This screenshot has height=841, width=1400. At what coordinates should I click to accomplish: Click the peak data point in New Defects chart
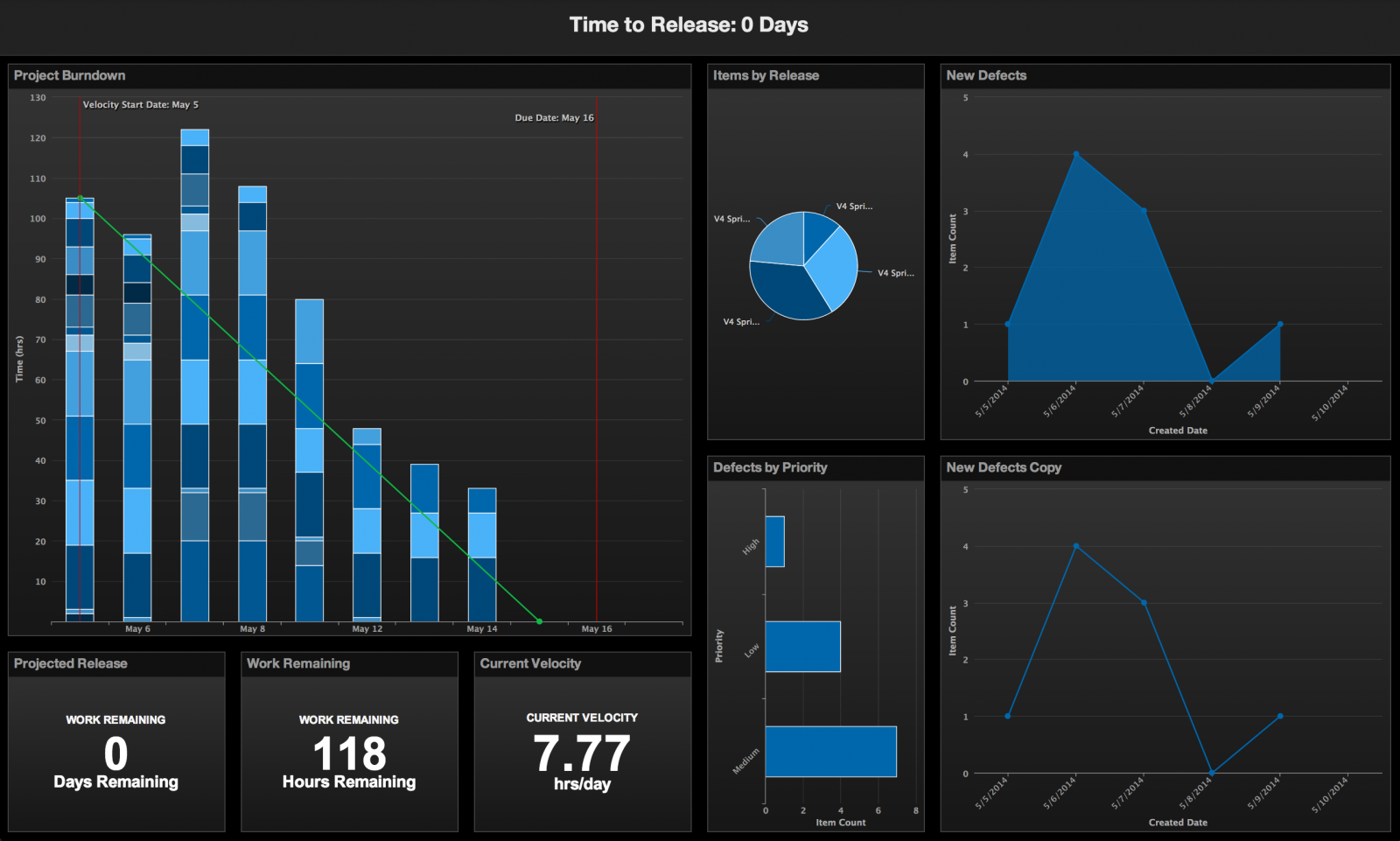[1076, 155]
